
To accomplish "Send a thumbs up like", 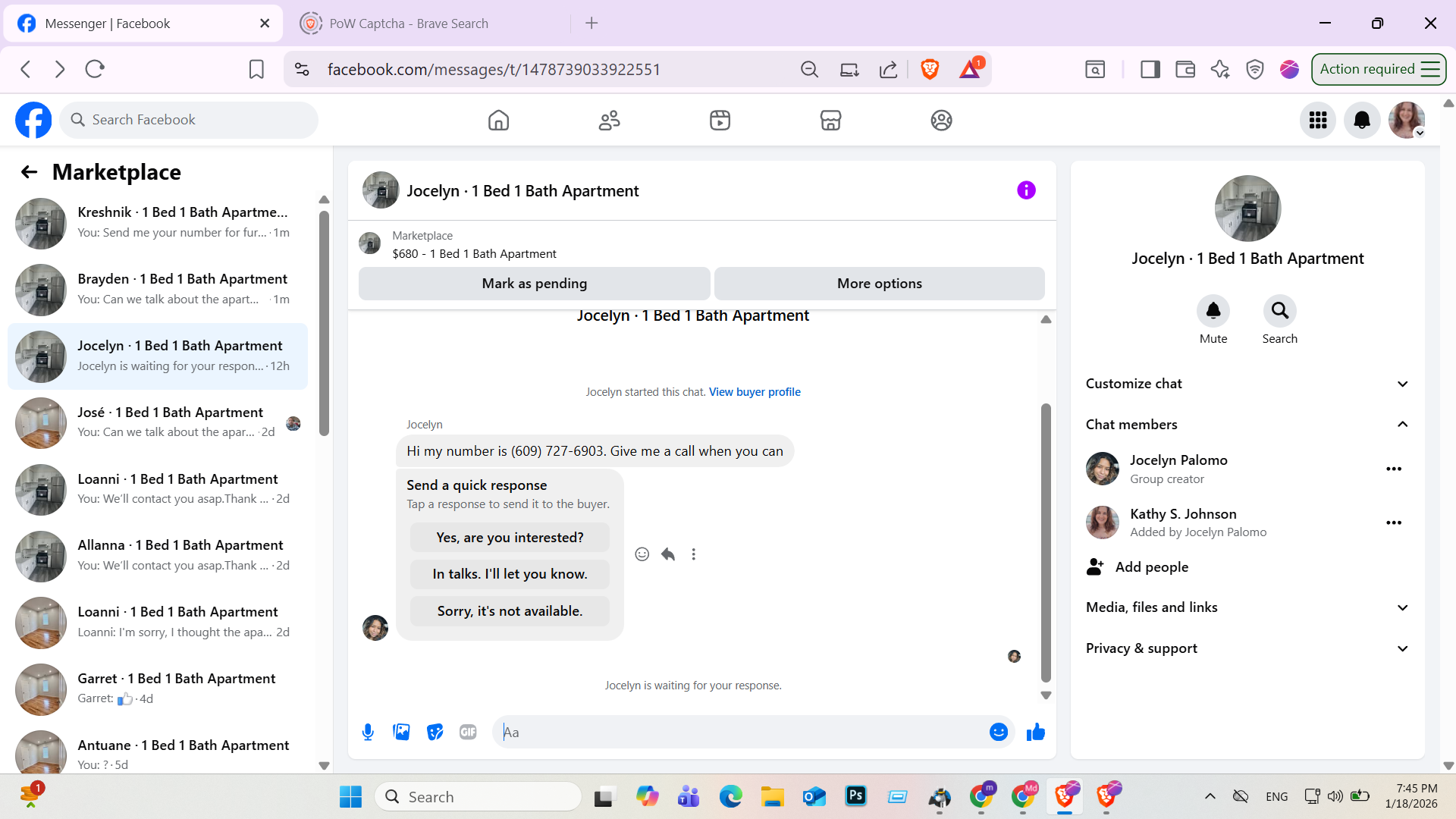I will pyautogui.click(x=1035, y=732).
